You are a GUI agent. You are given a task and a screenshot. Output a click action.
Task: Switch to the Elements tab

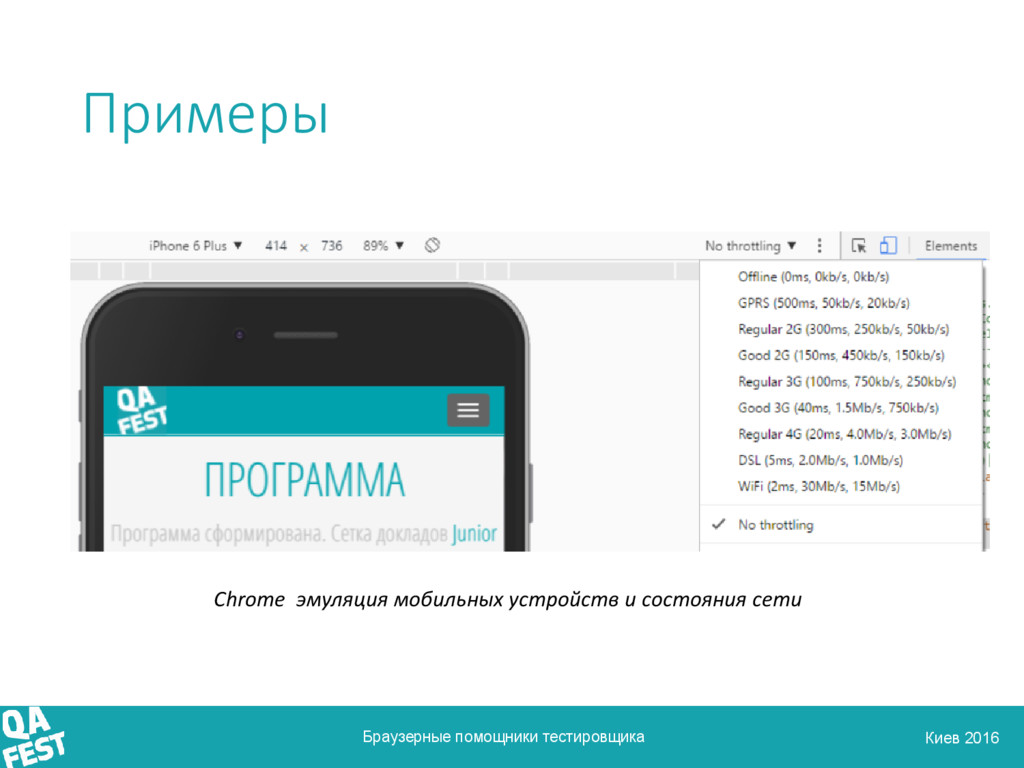click(951, 246)
